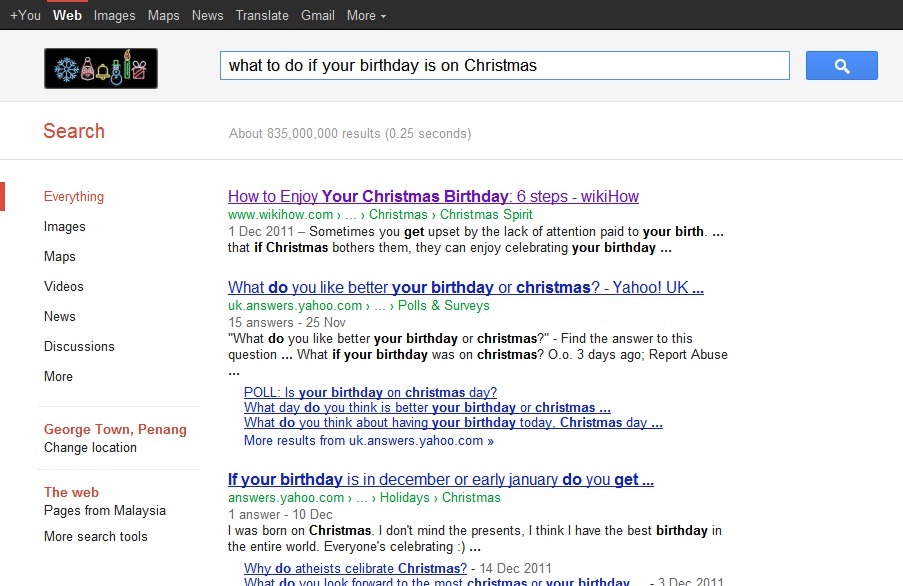Select Pages from Malaysia option
903x586 pixels.
(105, 511)
